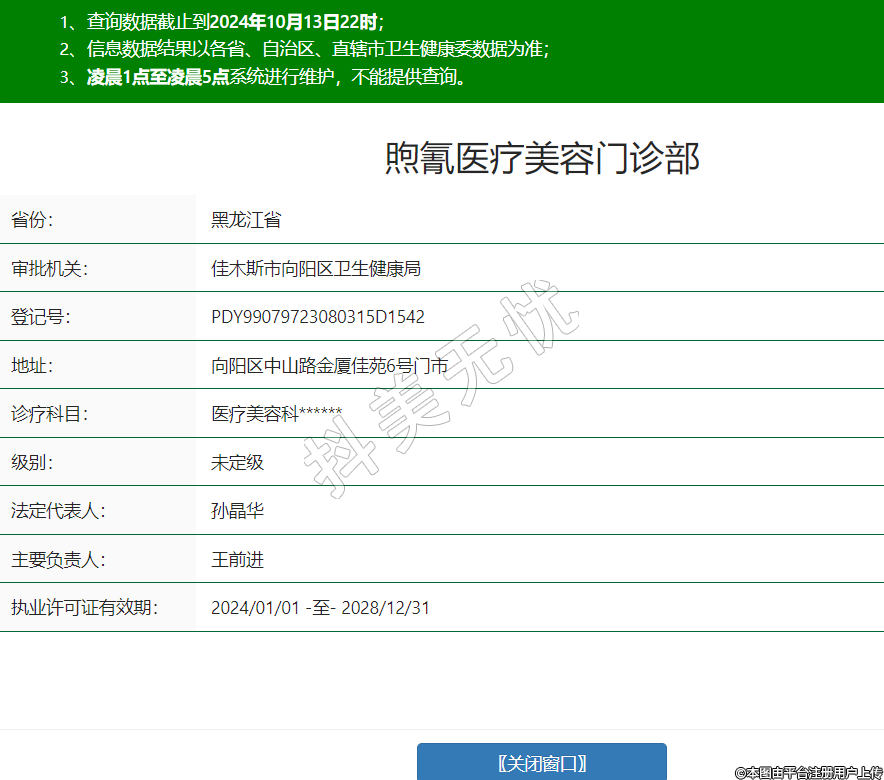The height and width of the screenshot is (780, 884).
Task: Click the 级别 field label
Action: [x=32, y=463]
